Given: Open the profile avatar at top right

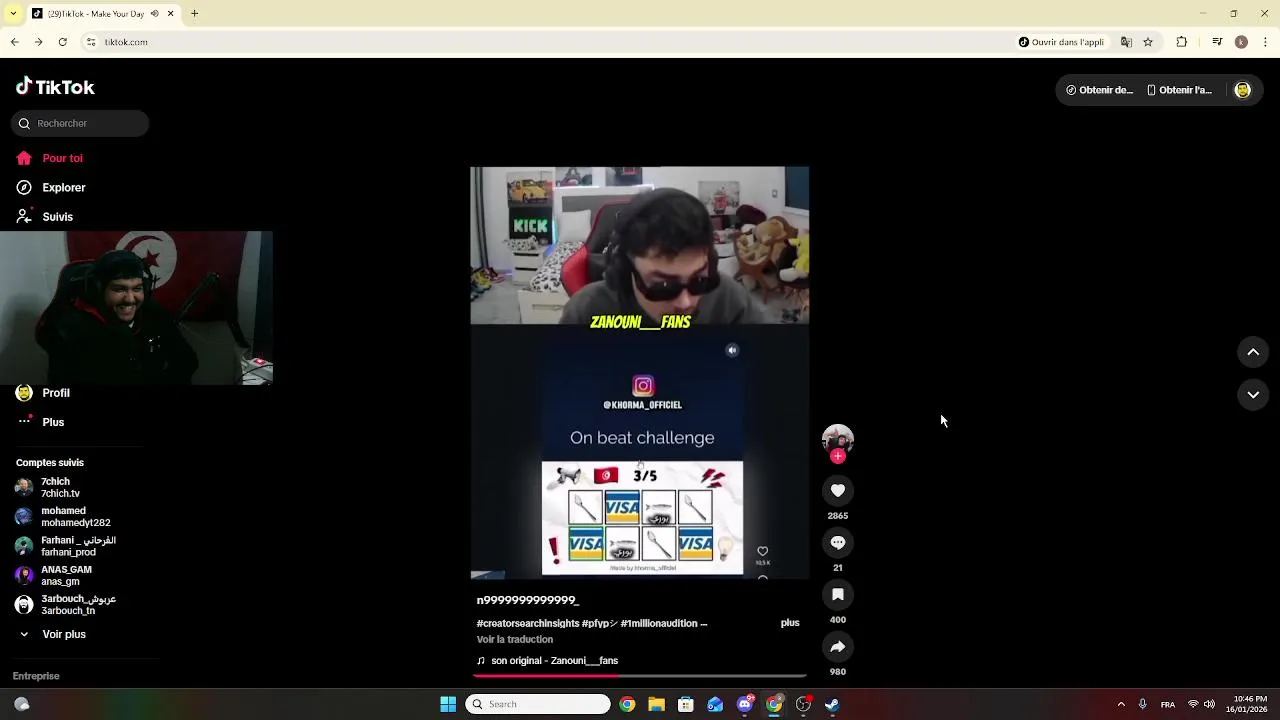Looking at the screenshot, I should (x=1243, y=90).
